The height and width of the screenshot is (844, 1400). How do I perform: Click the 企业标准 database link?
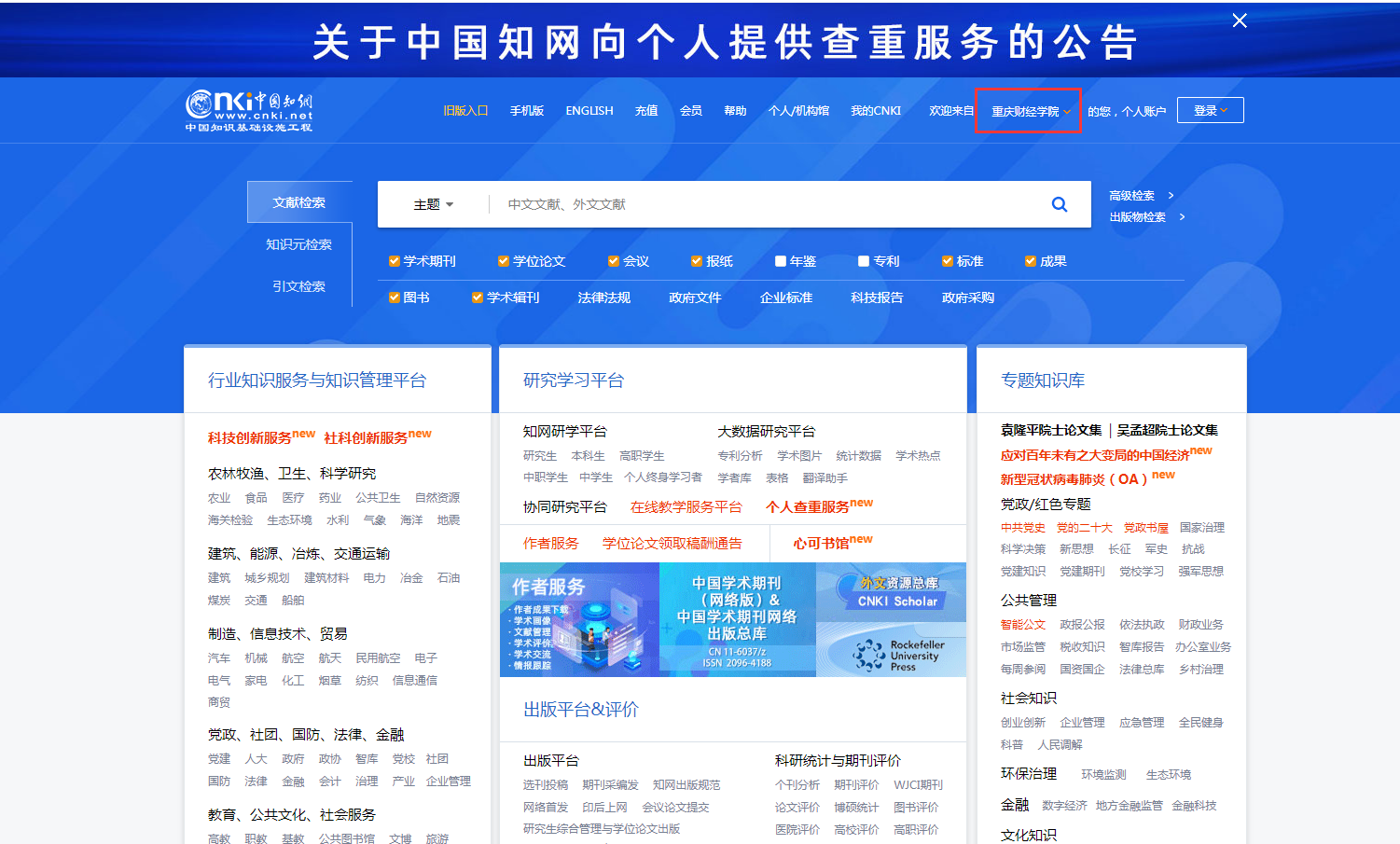click(786, 297)
